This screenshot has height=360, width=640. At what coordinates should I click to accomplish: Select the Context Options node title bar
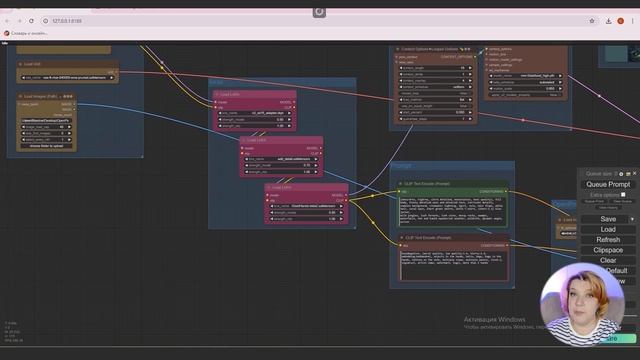coord(435,49)
